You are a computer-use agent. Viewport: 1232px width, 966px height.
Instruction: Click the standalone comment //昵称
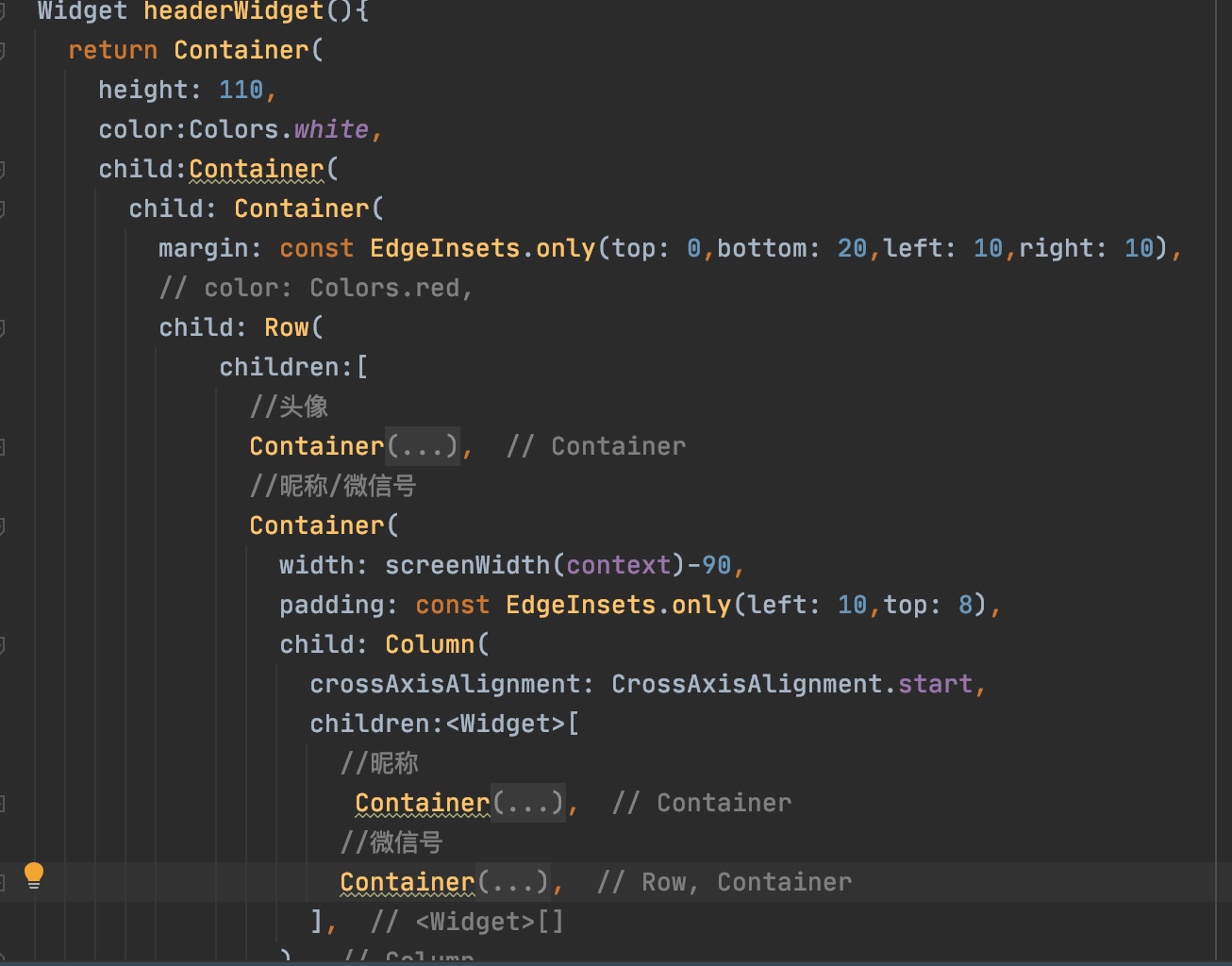[x=379, y=763]
